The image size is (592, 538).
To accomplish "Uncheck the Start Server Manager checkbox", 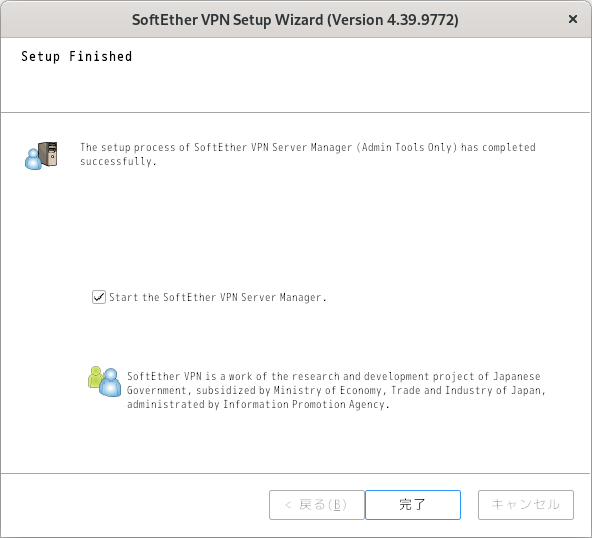I will coord(99,297).
